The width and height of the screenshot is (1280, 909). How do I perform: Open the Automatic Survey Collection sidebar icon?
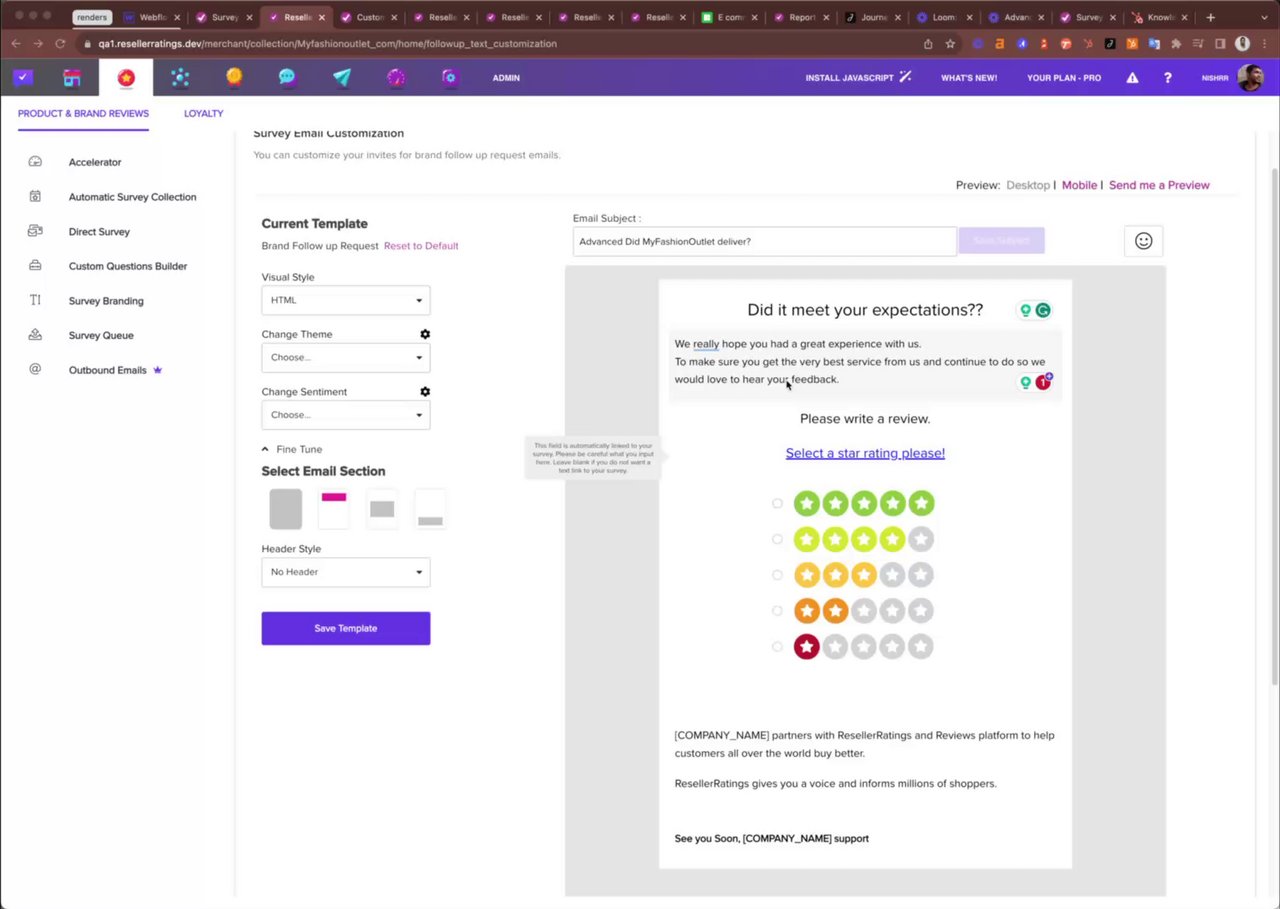[35, 197]
